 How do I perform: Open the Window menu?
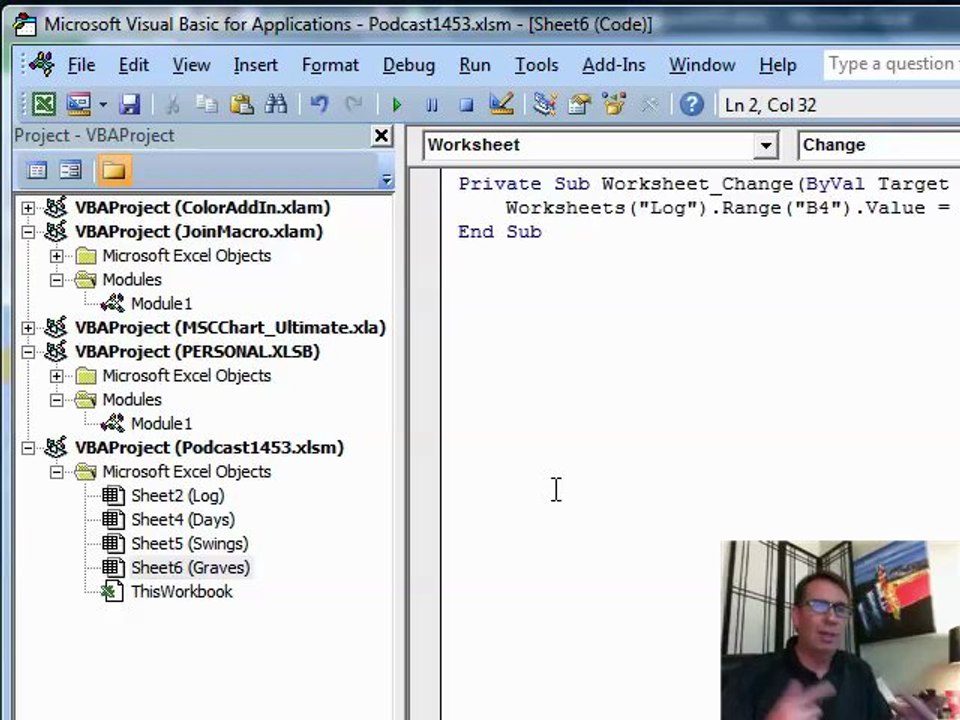[702, 65]
